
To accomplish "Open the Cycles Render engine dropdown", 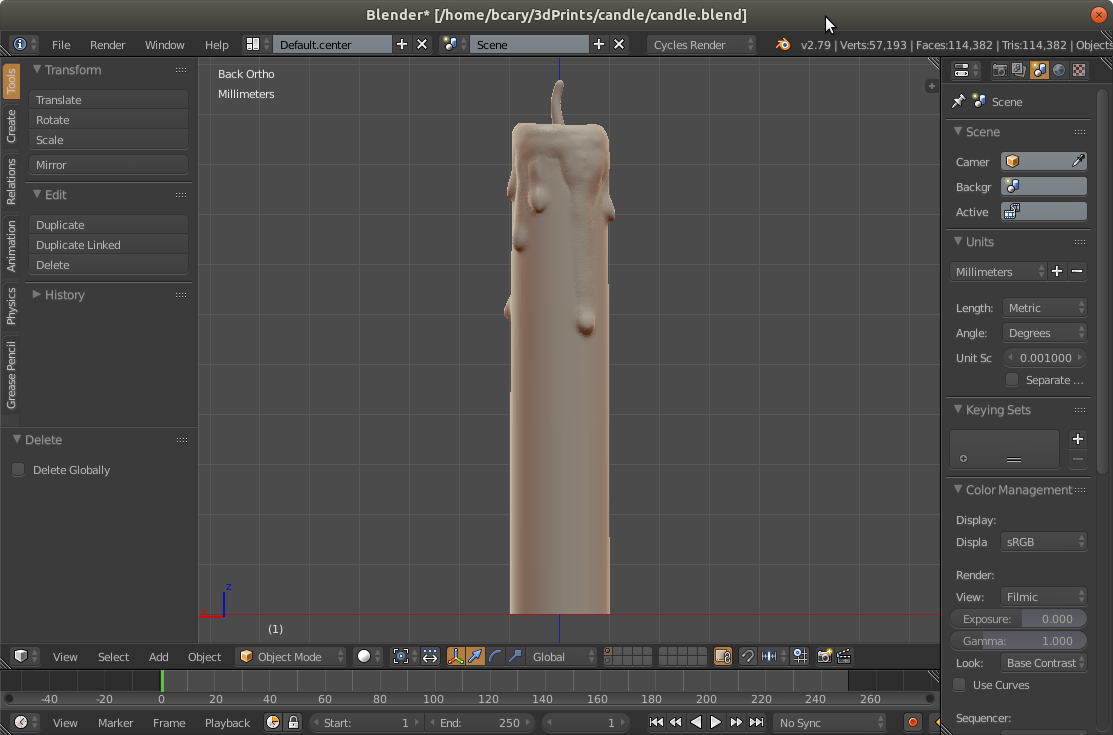I will coord(701,44).
